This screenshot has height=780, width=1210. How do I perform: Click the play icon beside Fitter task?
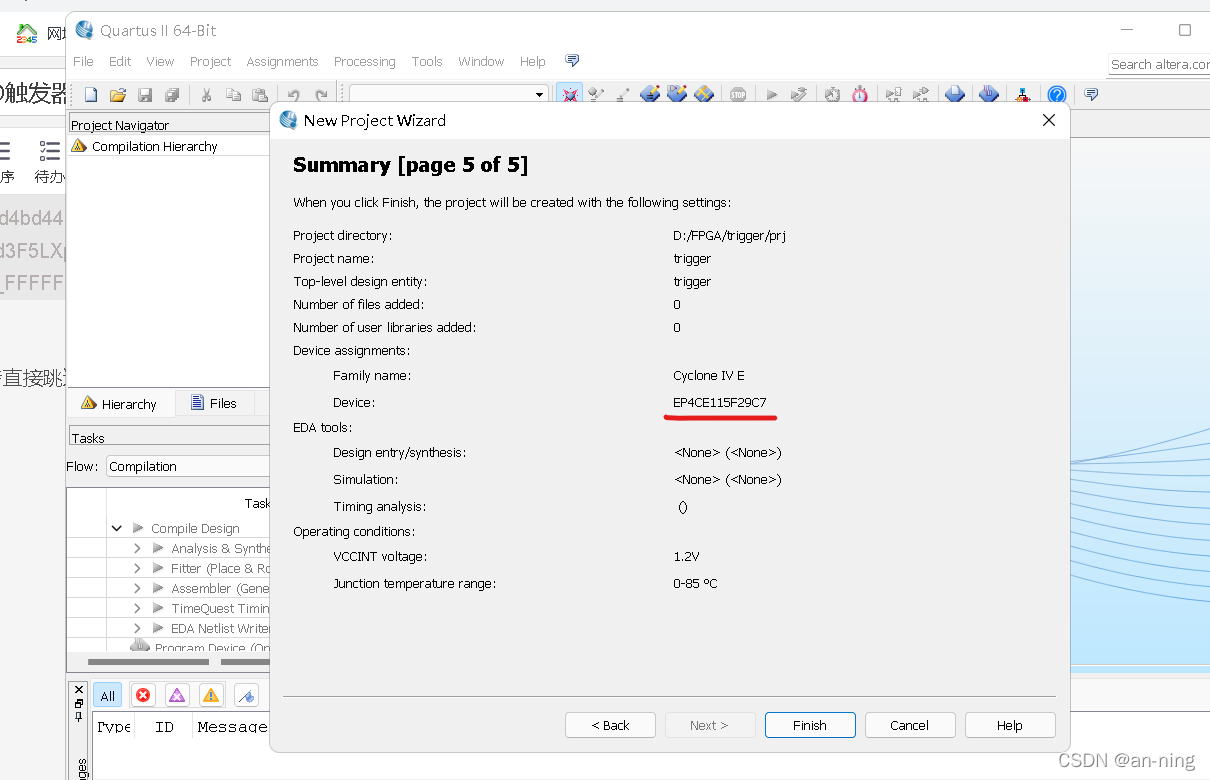[158, 568]
